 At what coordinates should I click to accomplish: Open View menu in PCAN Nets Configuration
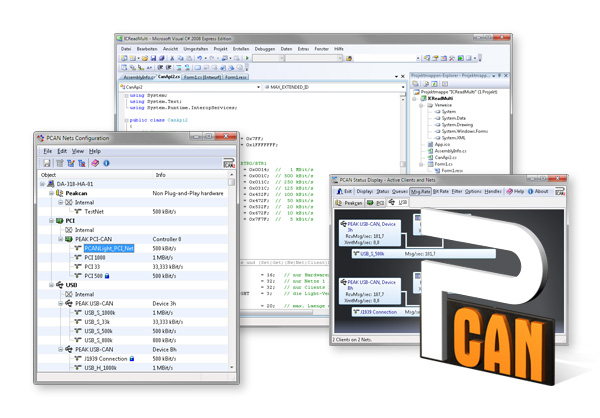click(78, 151)
